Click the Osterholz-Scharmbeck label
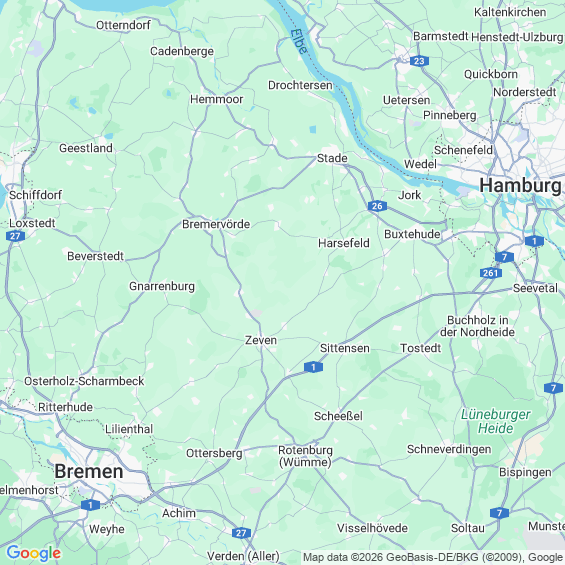This screenshot has width=565, height=565. pos(84,381)
